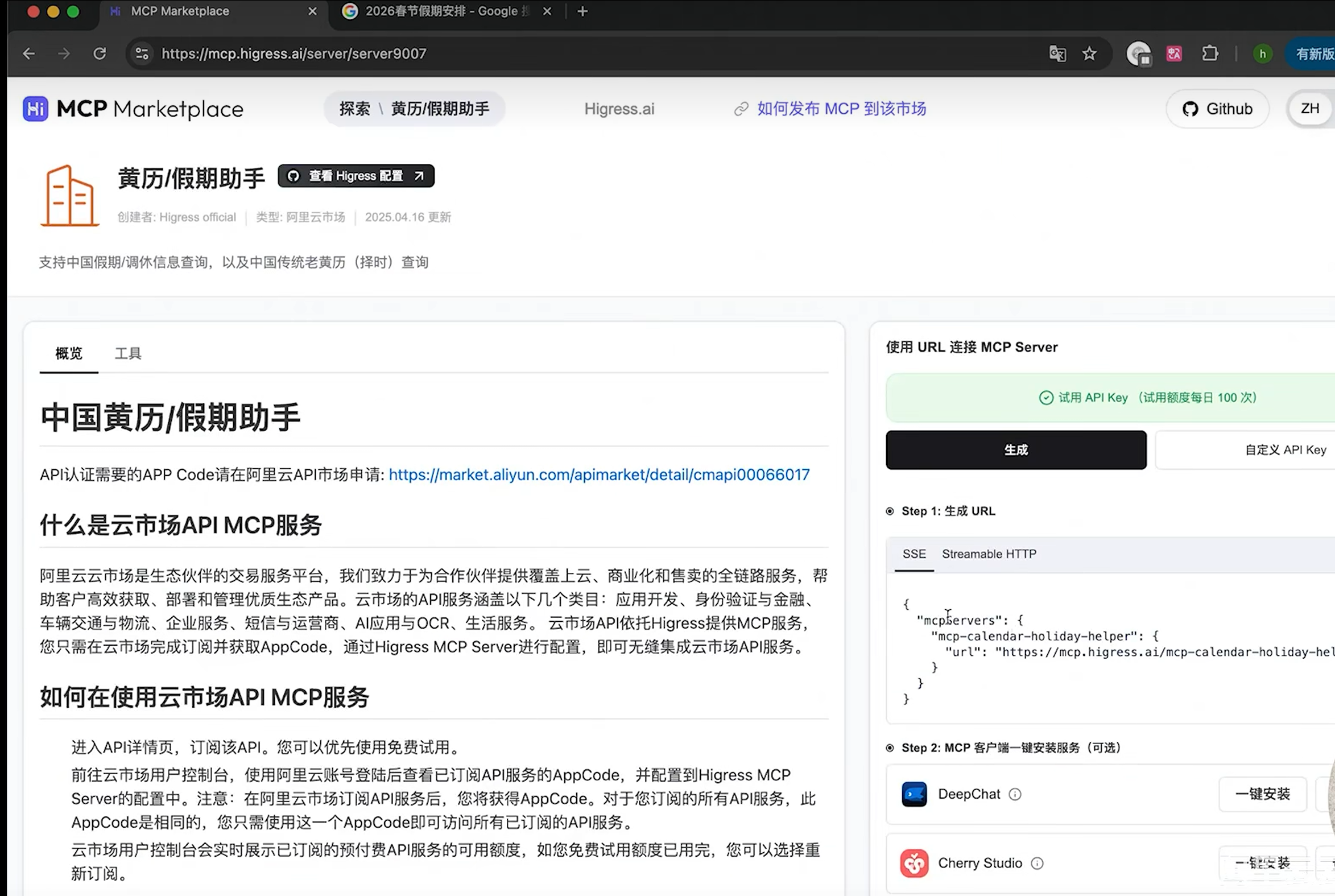Switch to the 工具 tab
Screen dimensions: 1335x896
tap(128, 353)
